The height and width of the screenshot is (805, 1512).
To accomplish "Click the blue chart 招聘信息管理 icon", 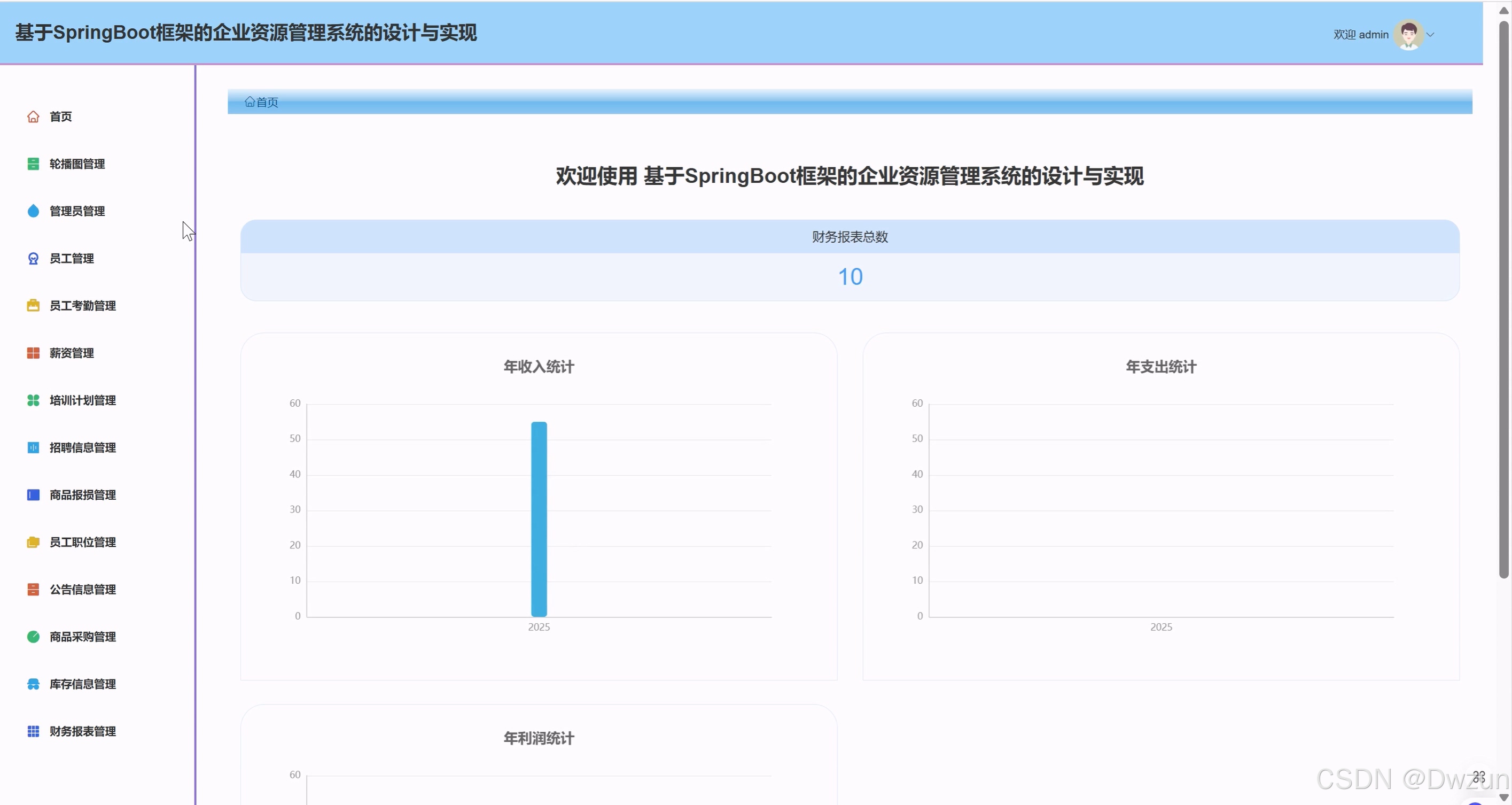I will click(x=34, y=447).
